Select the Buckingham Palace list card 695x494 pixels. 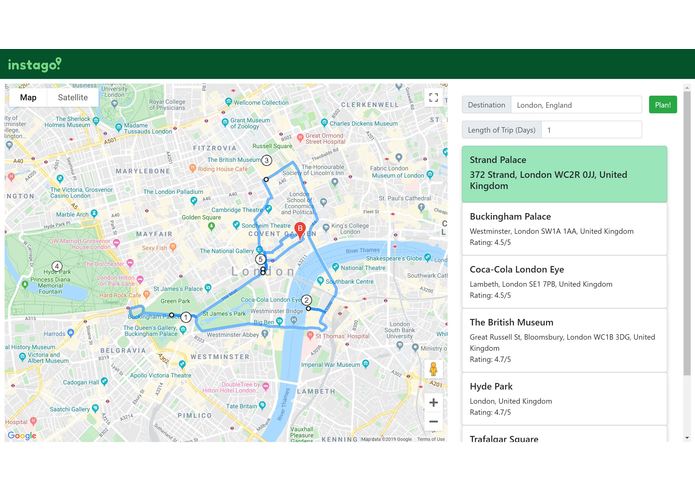[x=564, y=229]
